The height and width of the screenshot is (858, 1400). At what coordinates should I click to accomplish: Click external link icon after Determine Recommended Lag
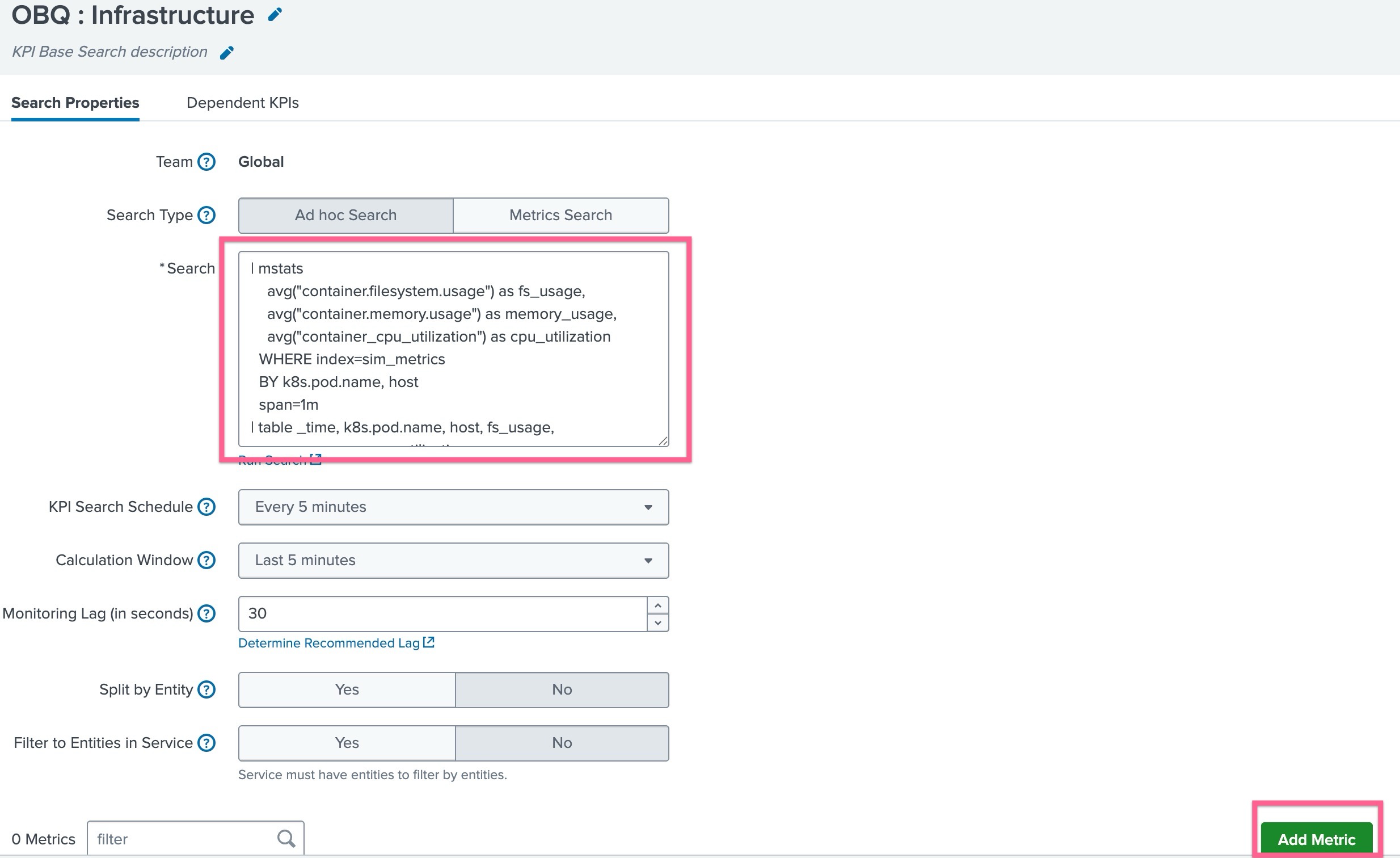[x=429, y=642]
